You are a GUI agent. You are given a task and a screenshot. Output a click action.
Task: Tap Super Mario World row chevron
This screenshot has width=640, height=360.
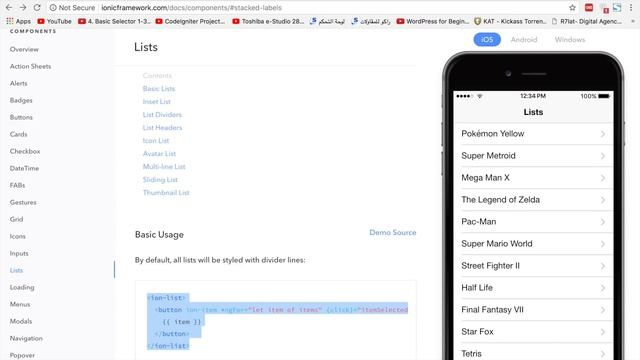tap(602, 244)
